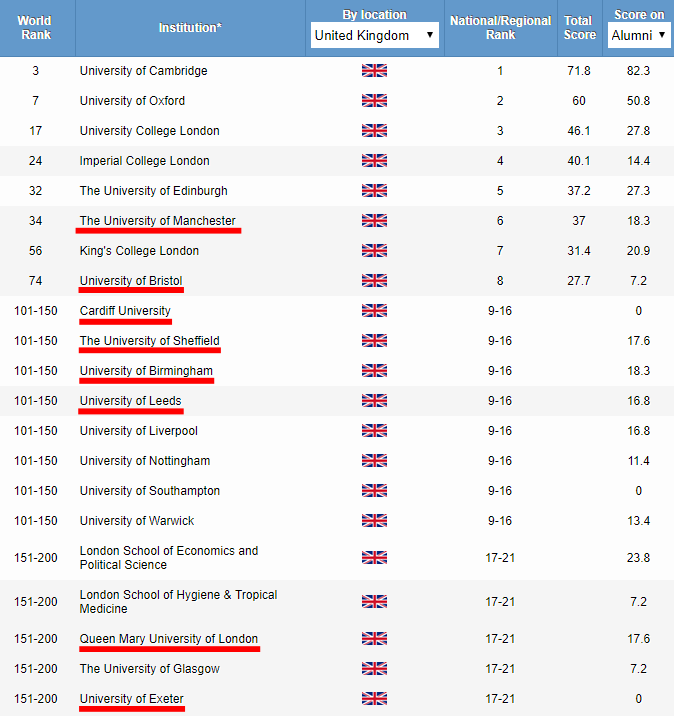Click the UK flag in Birmingham row
Screen dimensions: 674x716
pos(374,371)
